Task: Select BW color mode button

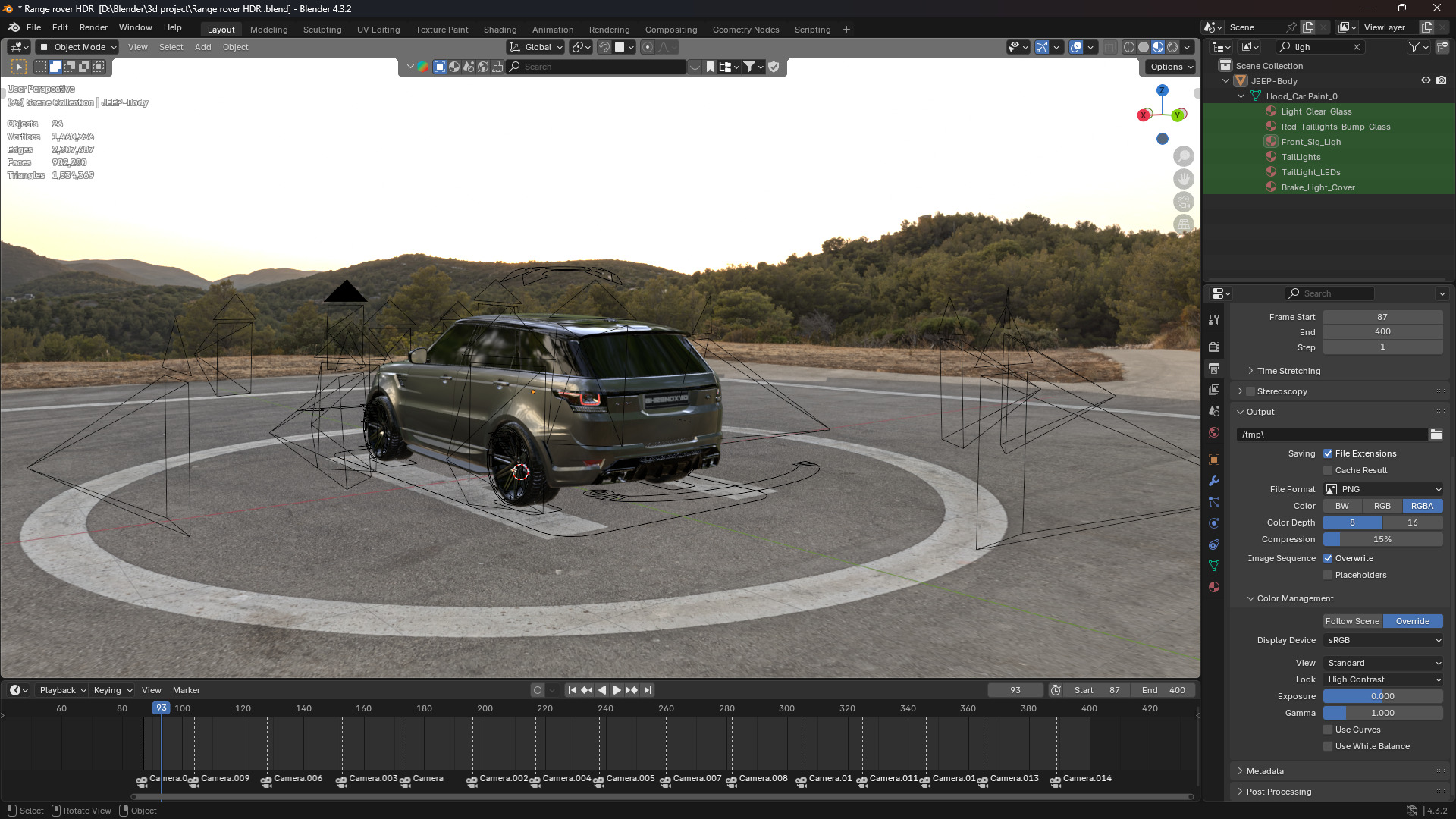Action: click(x=1342, y=506)
